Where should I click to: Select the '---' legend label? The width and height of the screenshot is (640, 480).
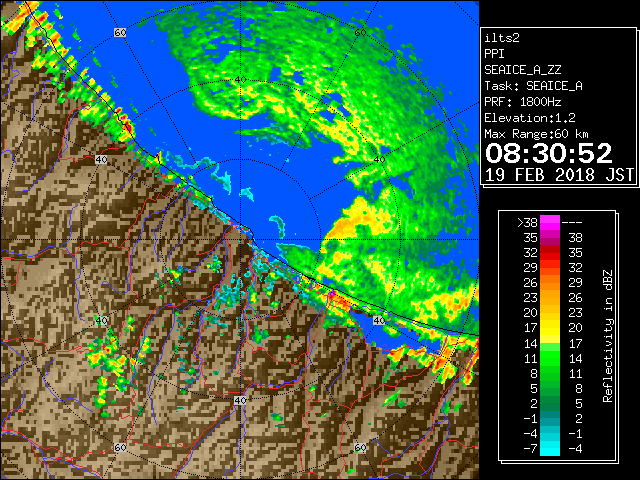click(x=572, y=222)
